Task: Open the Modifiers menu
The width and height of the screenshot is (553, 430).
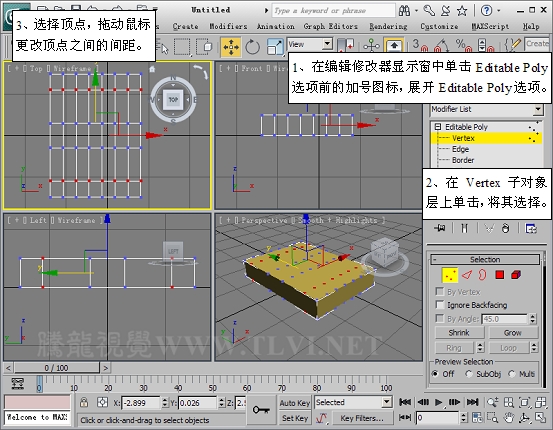Action: click(x=228, y=26)
